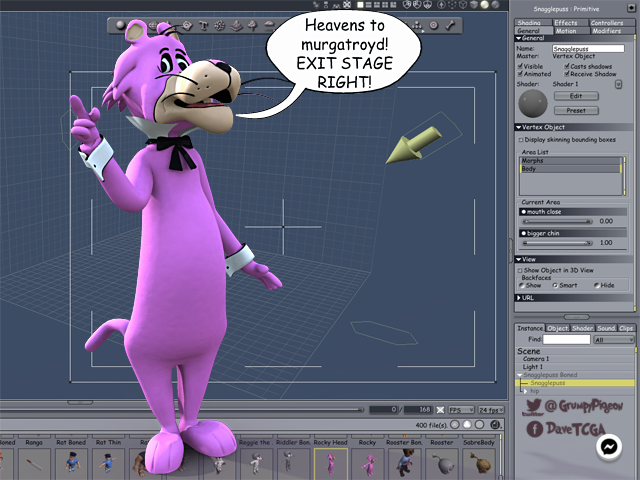Click the first working-box plane icon

[407, 4]
